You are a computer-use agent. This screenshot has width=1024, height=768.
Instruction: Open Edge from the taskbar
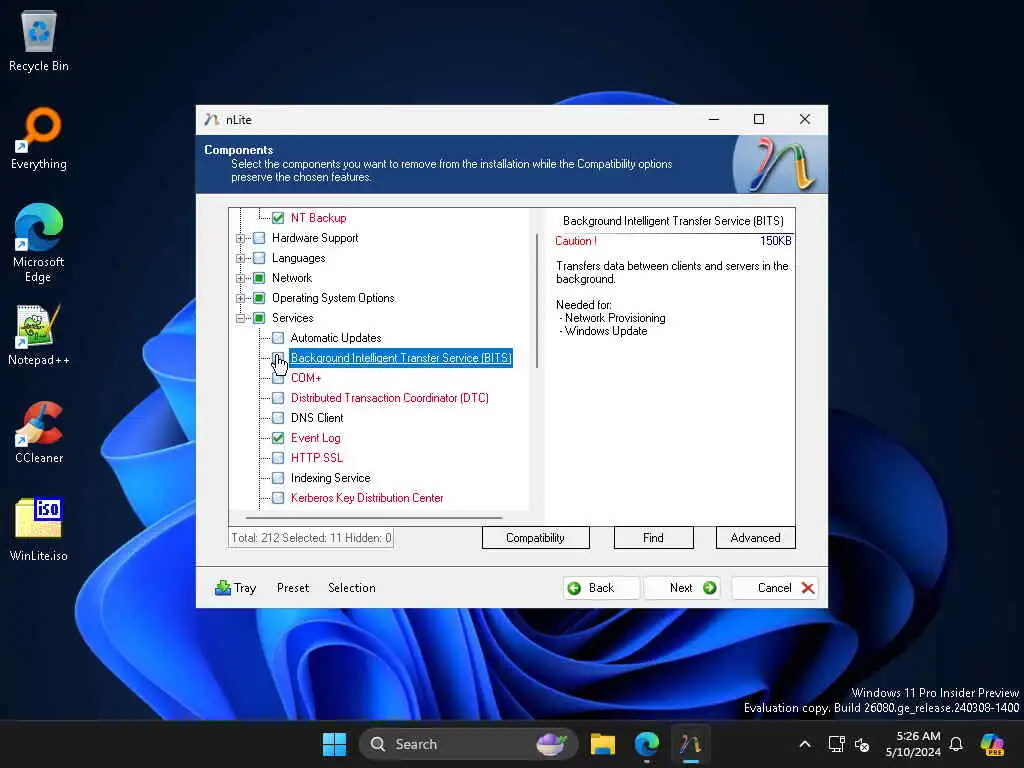click(x=647, y=744)
